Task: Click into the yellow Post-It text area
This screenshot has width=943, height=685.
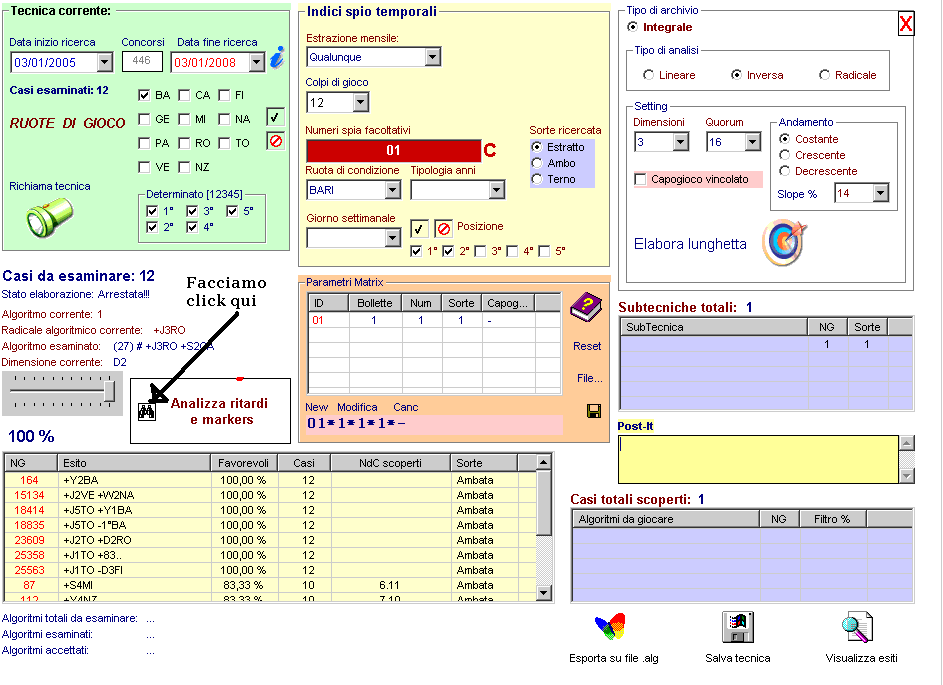Action: click(x=758, y=459)
